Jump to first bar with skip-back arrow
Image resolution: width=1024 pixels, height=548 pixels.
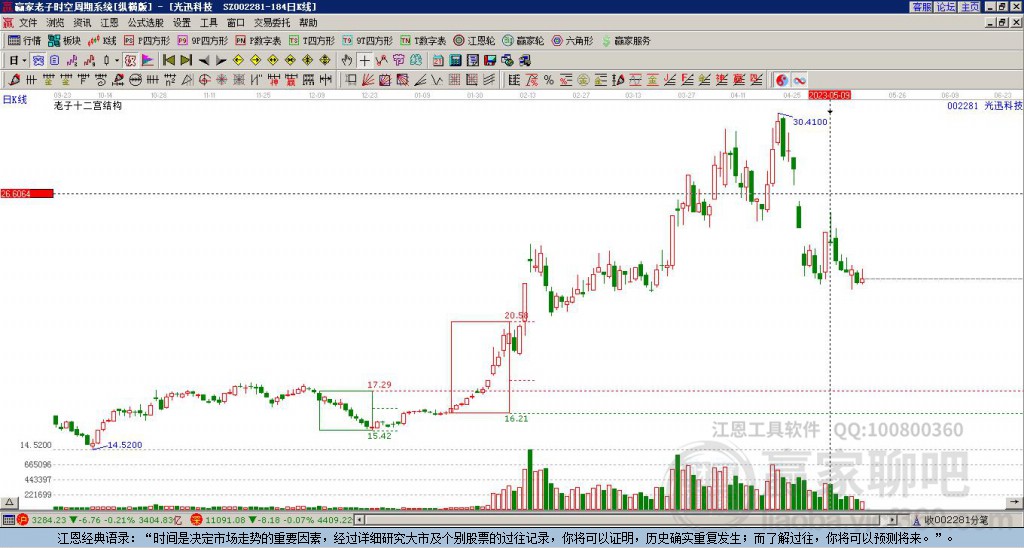pos(168,61)
